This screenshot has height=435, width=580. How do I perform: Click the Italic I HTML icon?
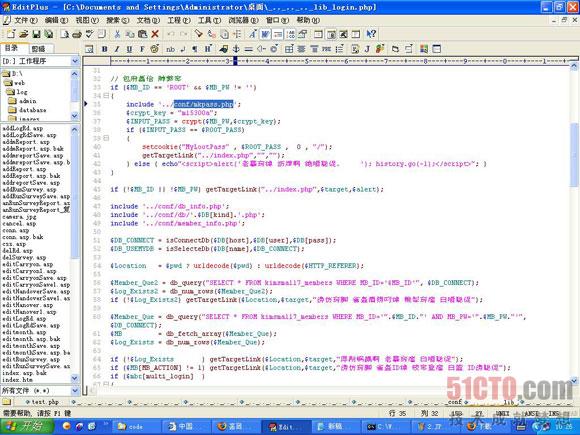click(117, 49)
